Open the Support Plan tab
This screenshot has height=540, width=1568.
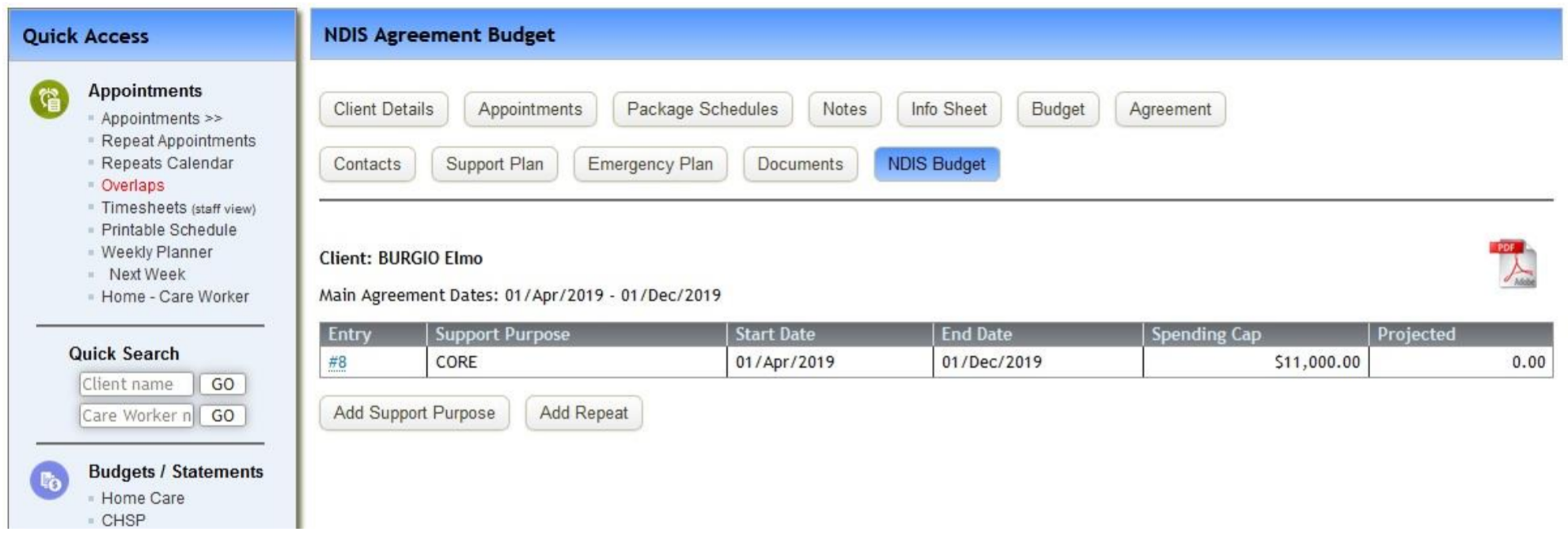(x=496, y=164)
